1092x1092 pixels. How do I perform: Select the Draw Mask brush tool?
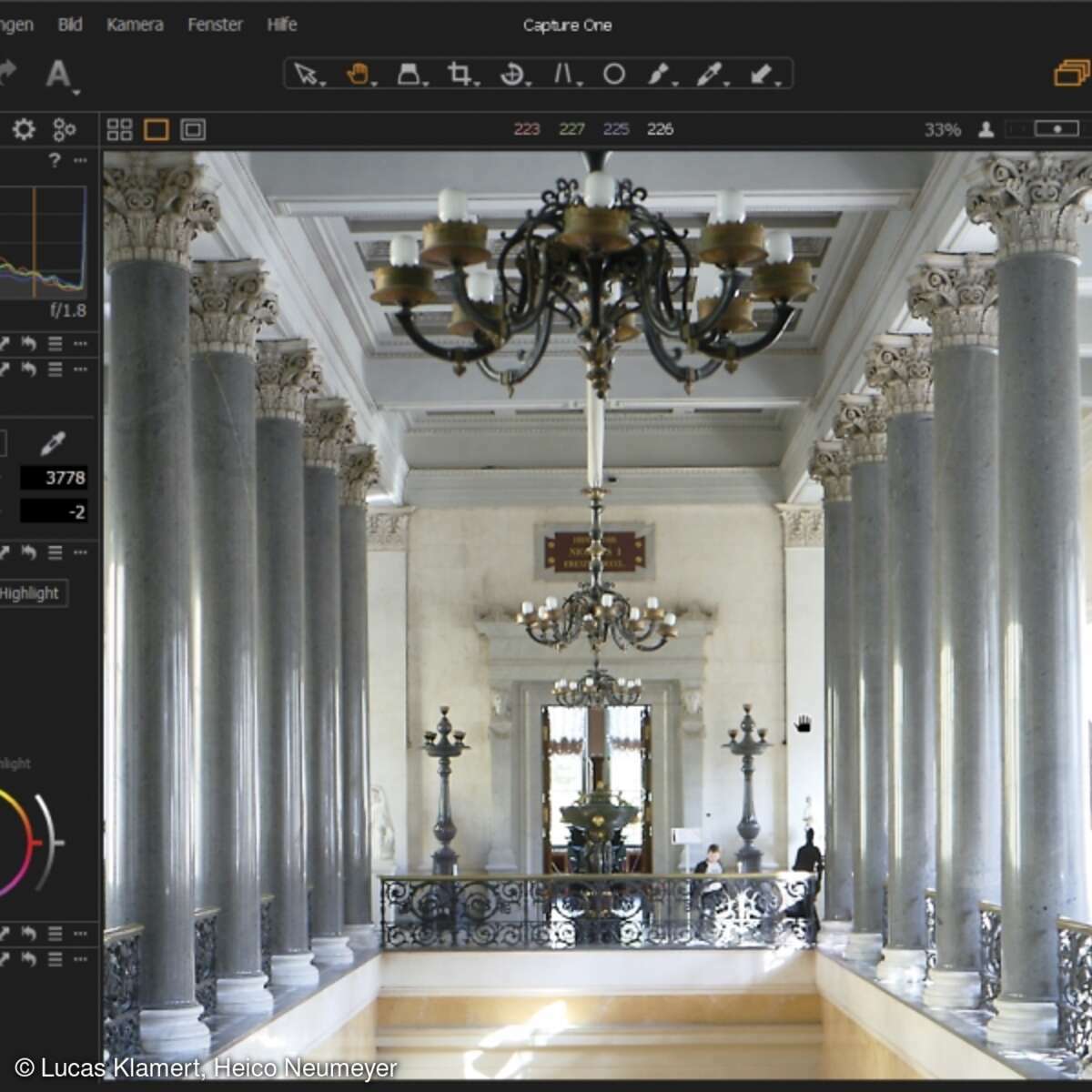(x=659, y=75)
